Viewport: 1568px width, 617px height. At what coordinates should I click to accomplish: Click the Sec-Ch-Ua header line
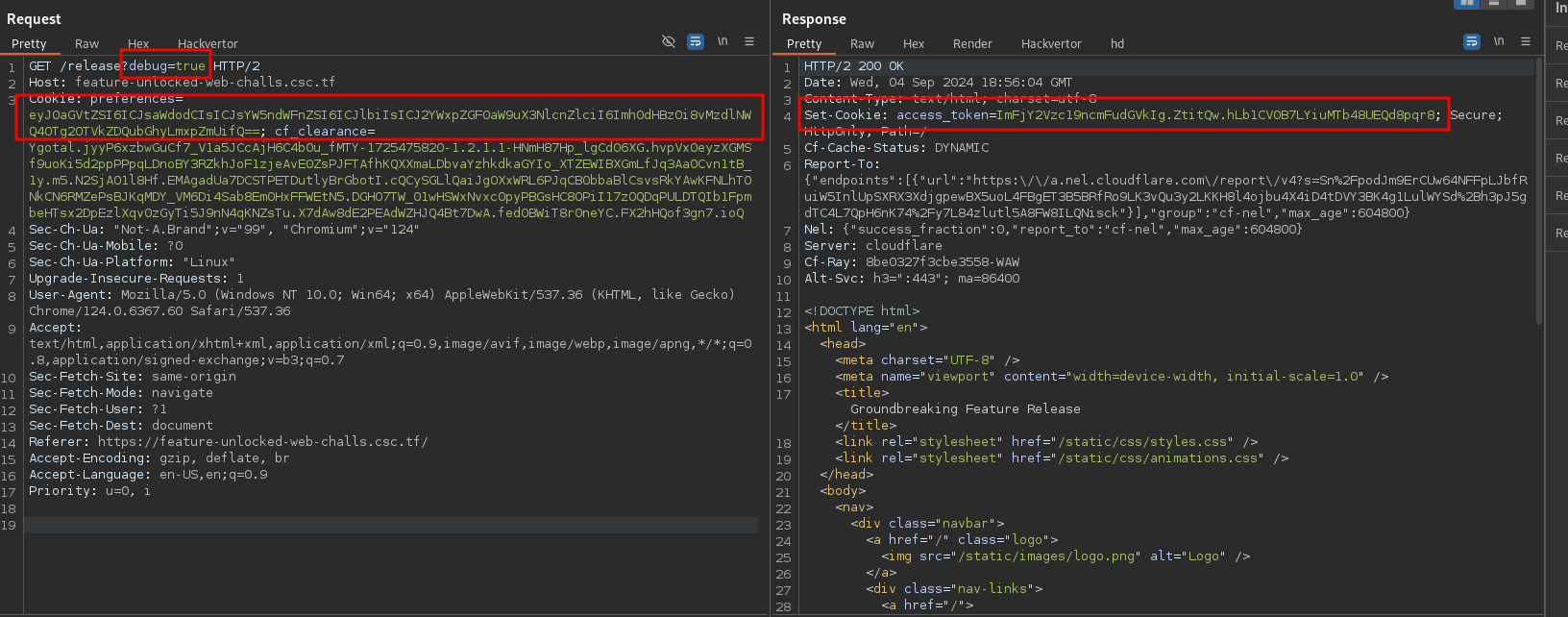point(224,230)
